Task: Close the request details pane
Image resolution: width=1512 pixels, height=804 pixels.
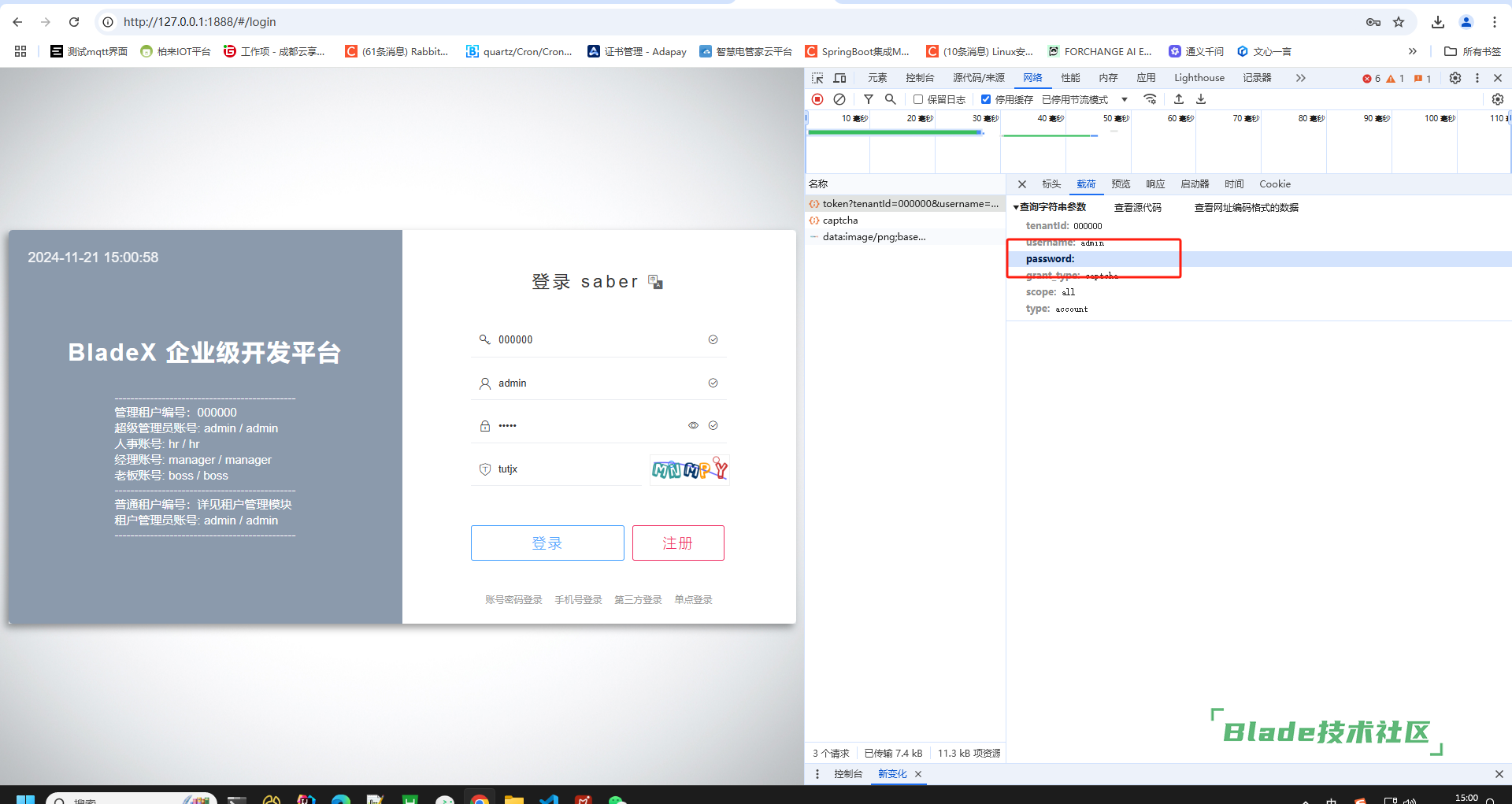Action: (1022, 184)
